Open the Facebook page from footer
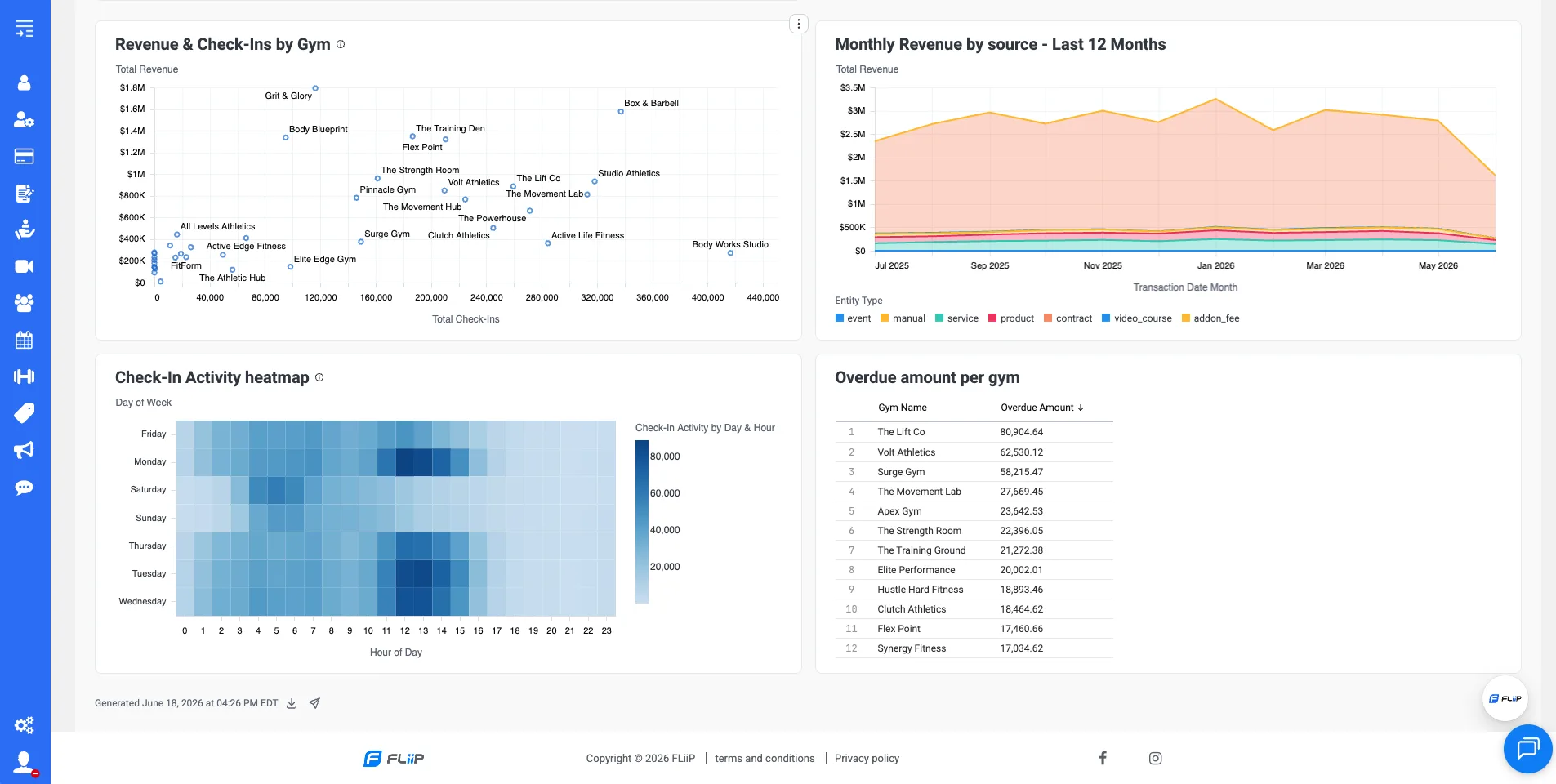Image resolution: width=1556 pixels, height=784 pixels. tap(1103, 758)
